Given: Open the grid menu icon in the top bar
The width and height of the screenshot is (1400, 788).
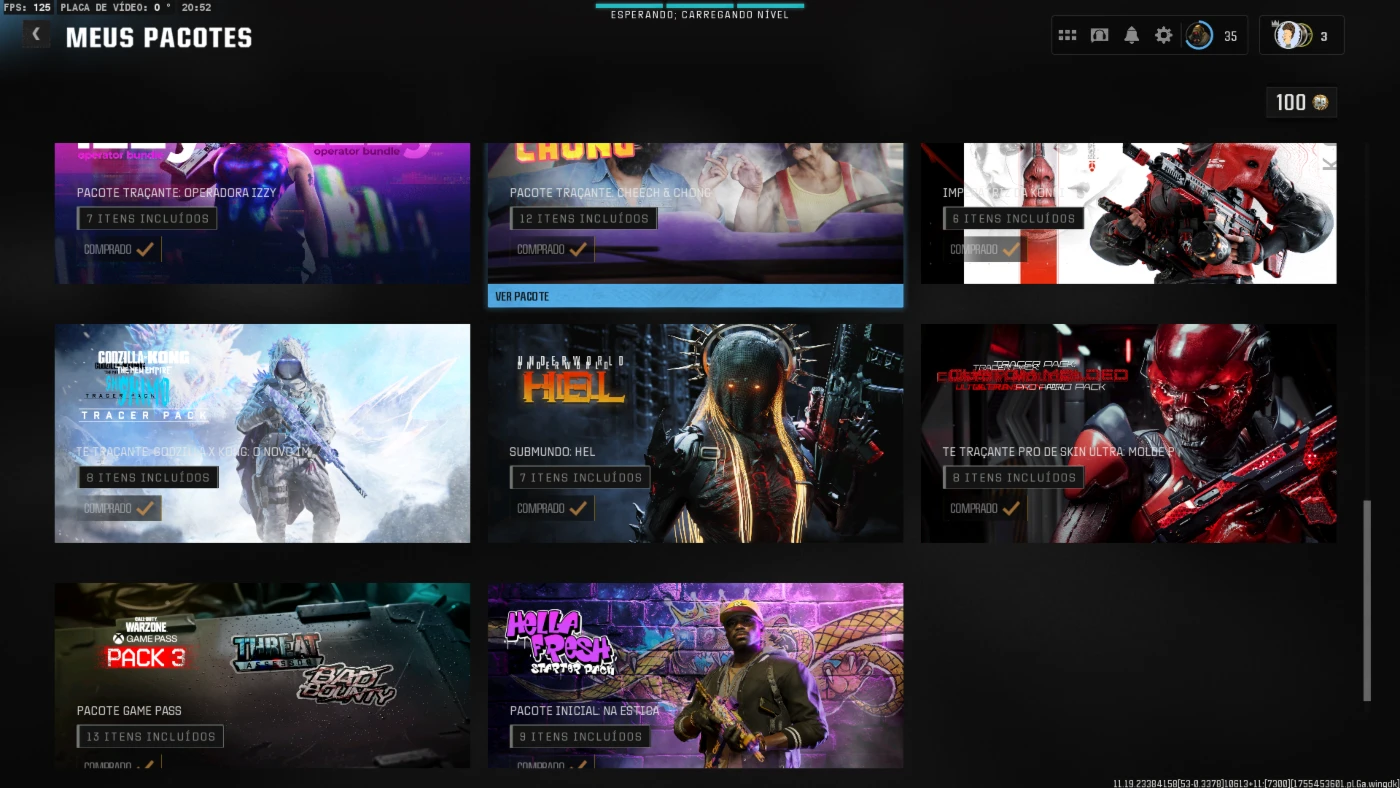Looking at the screenshot, I should (x=1067, y=35).
